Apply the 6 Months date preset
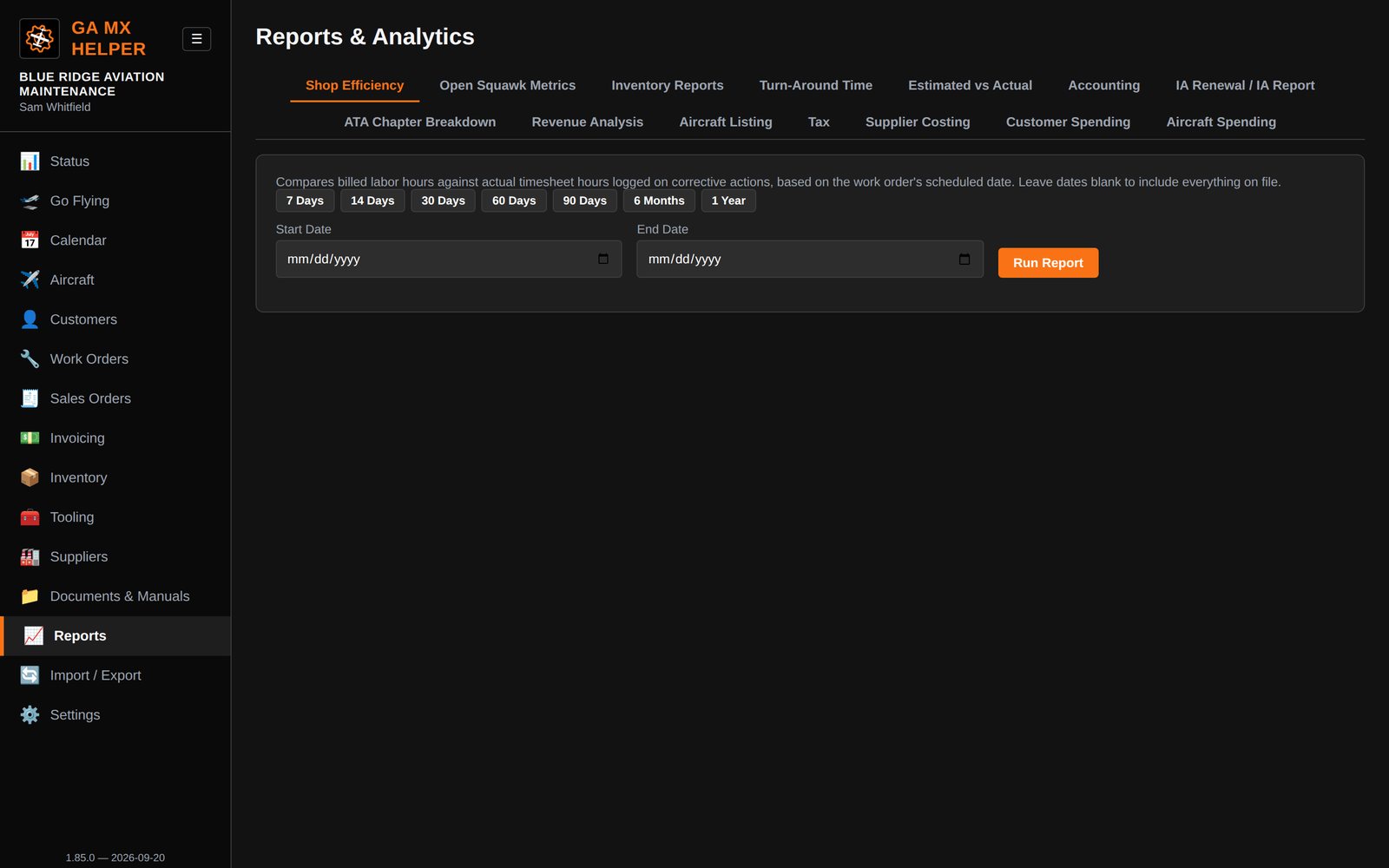The height and width of the screenshot is (868, 1389). pyautogui.click(x=659, y=201)
